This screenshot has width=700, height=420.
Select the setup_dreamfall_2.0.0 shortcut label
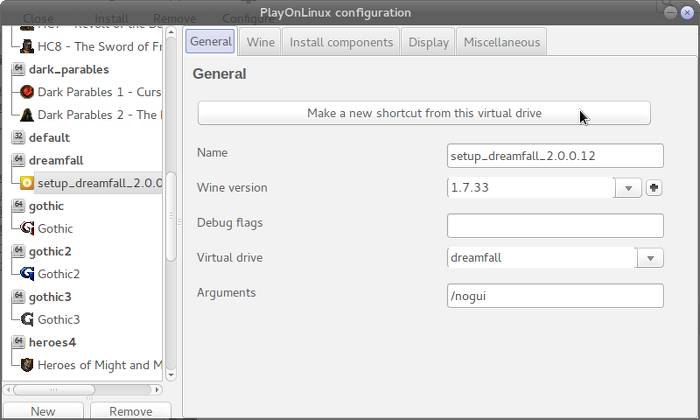point(100,183)
